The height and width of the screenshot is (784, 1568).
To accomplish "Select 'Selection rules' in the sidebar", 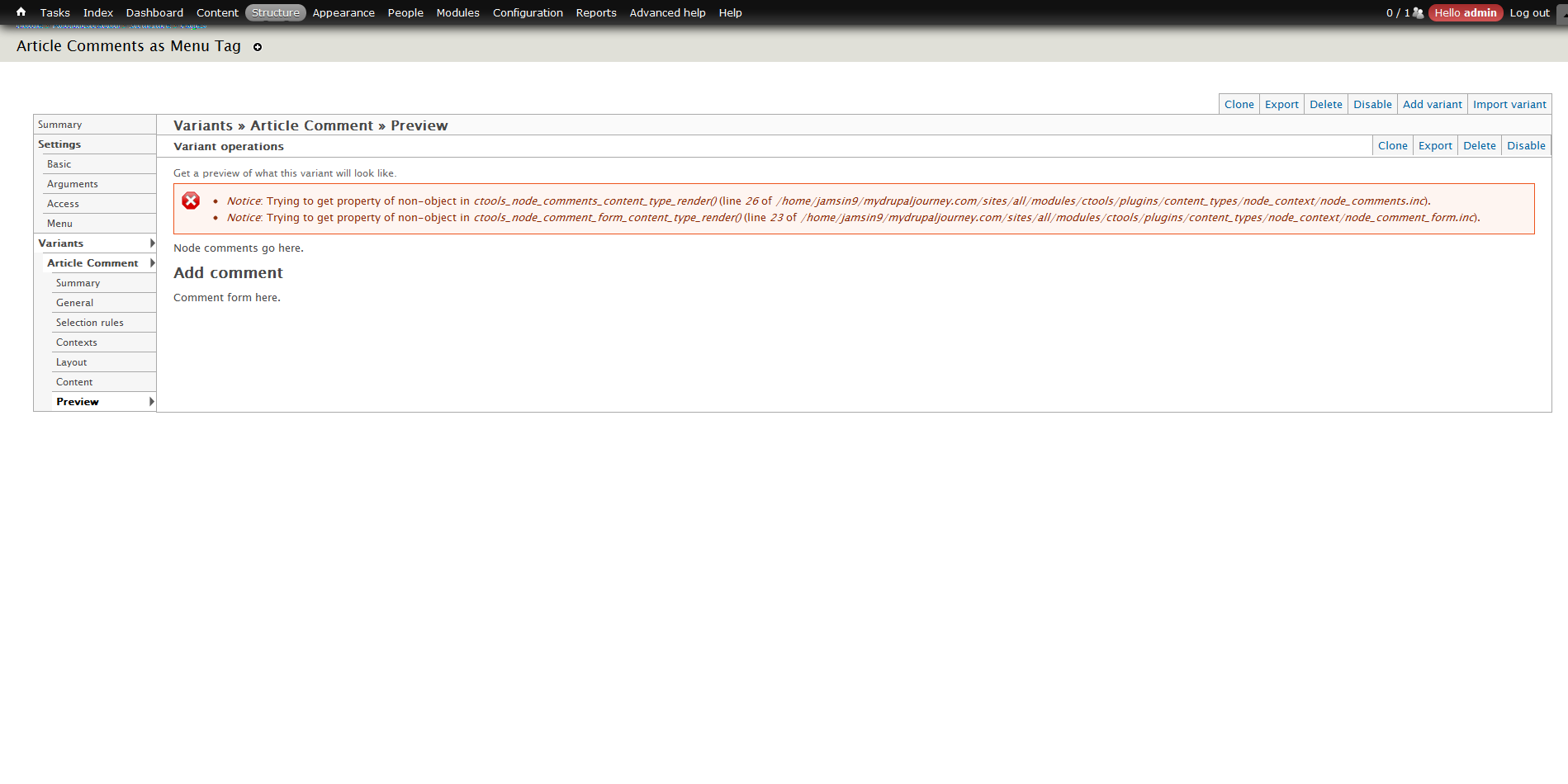I will 89,322.
